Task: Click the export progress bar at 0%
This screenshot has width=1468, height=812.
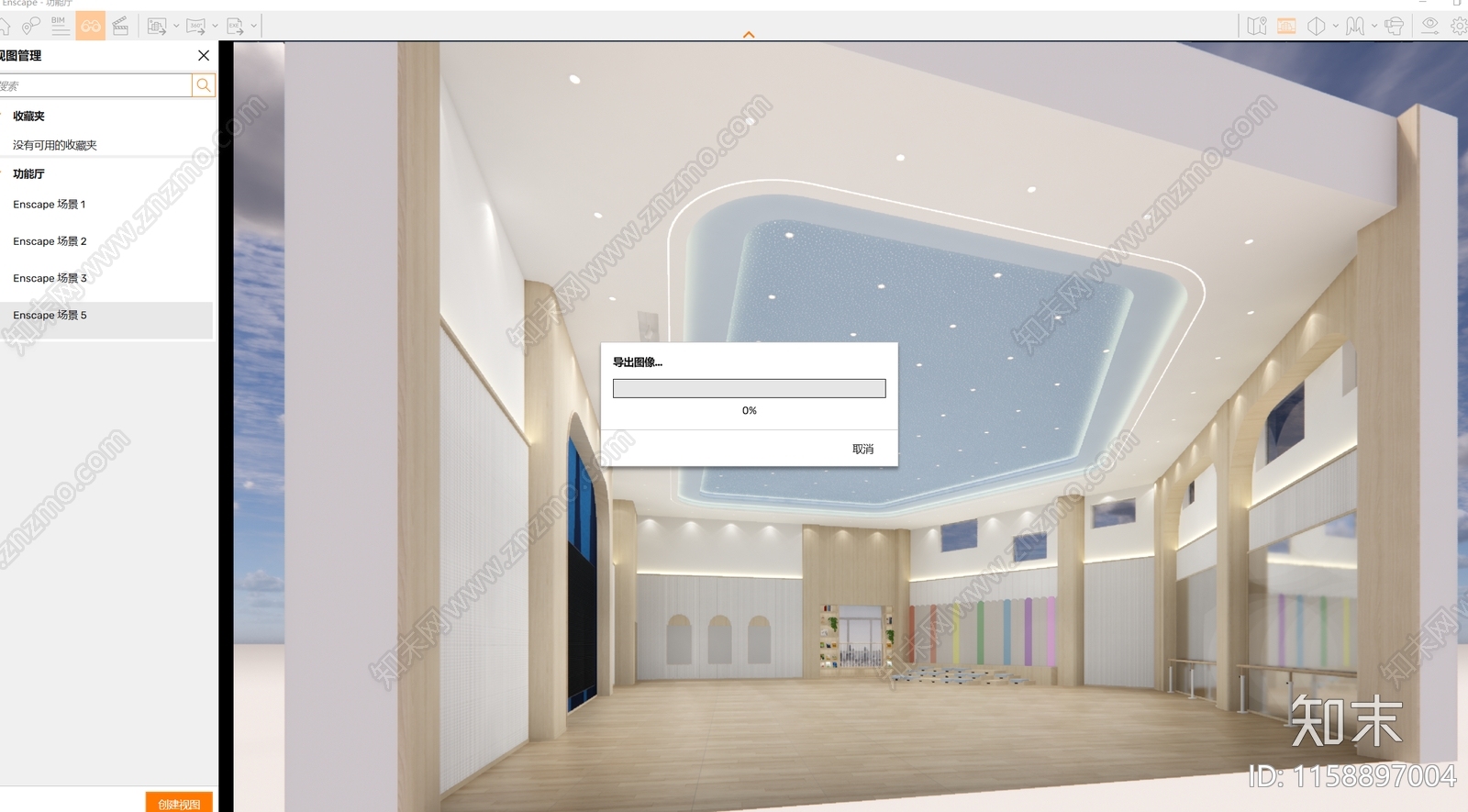Action: (x=750, y=389)
